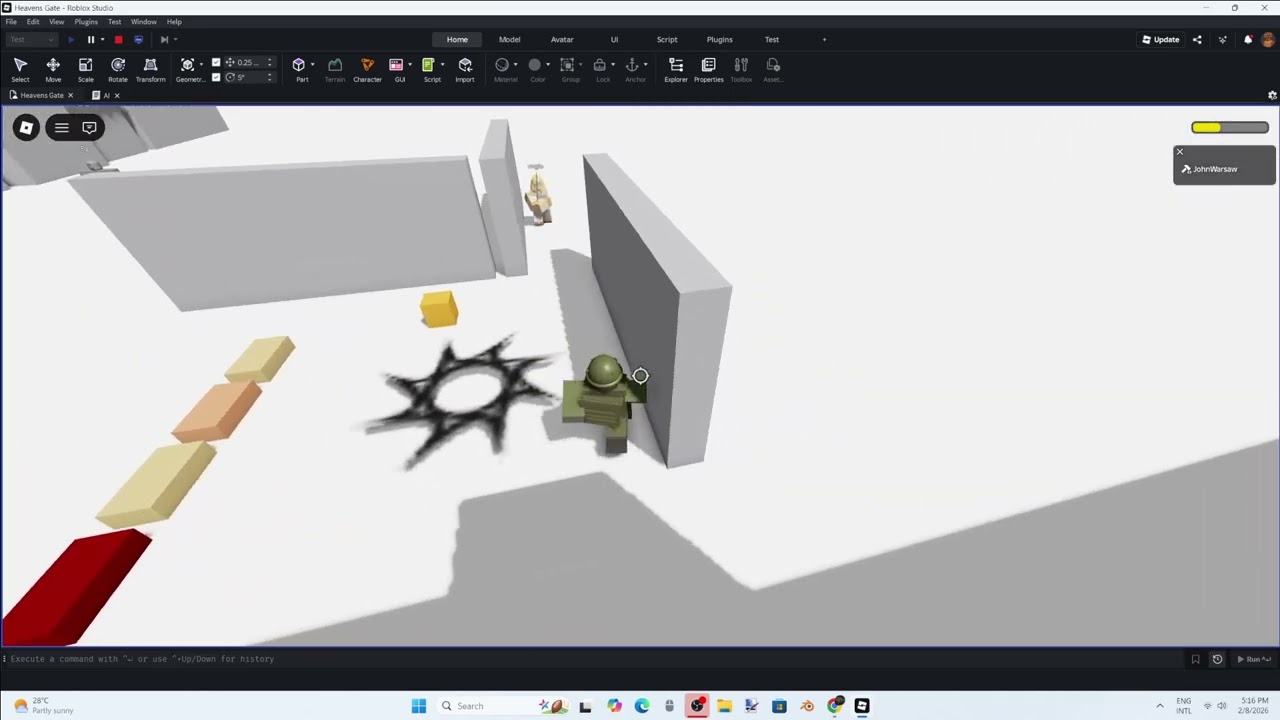Click the yellow health progress bar
The image size is (1280, 720).
point(1230,127)
